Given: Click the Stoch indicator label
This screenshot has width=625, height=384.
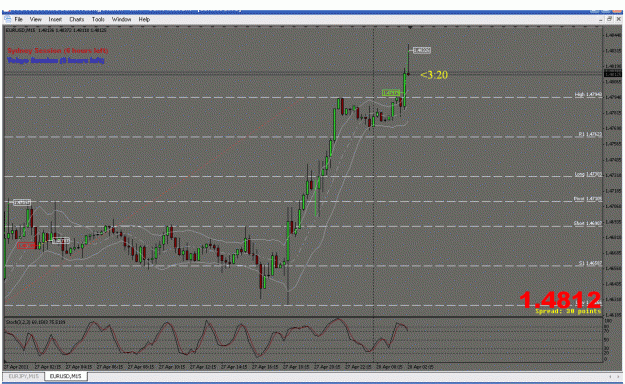Looking at the screenshot, I should (x=35, y=322).
